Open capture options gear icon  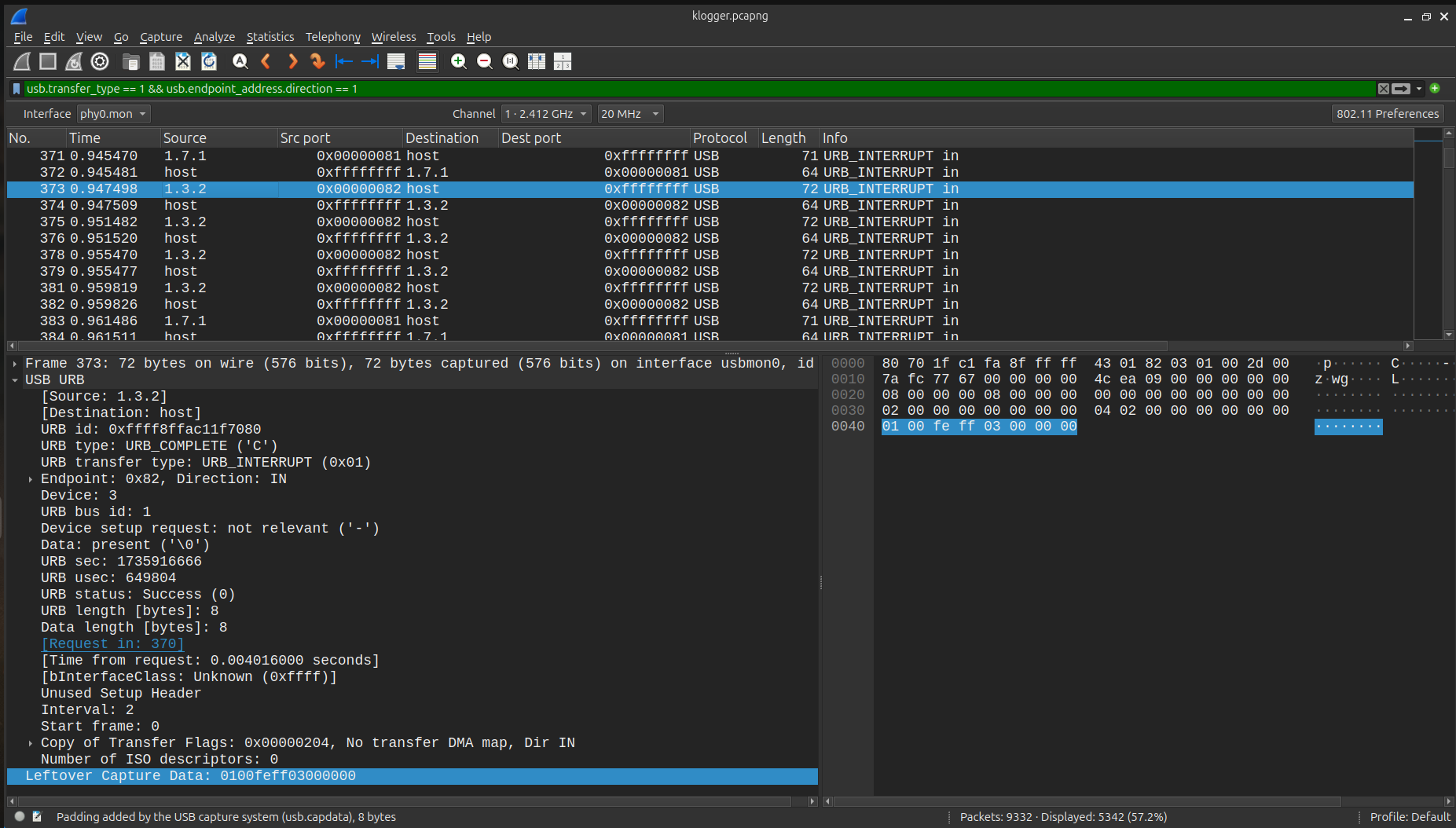point(100,61)
